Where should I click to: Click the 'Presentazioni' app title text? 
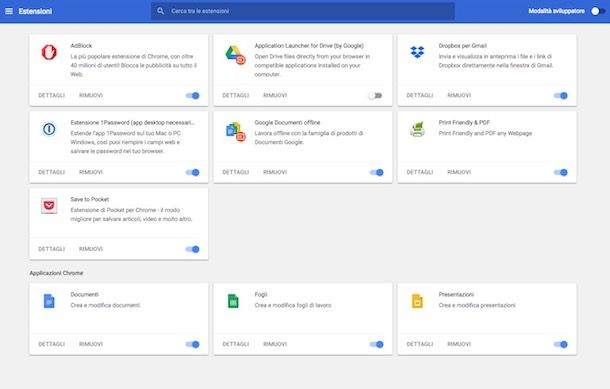point(456,294)
